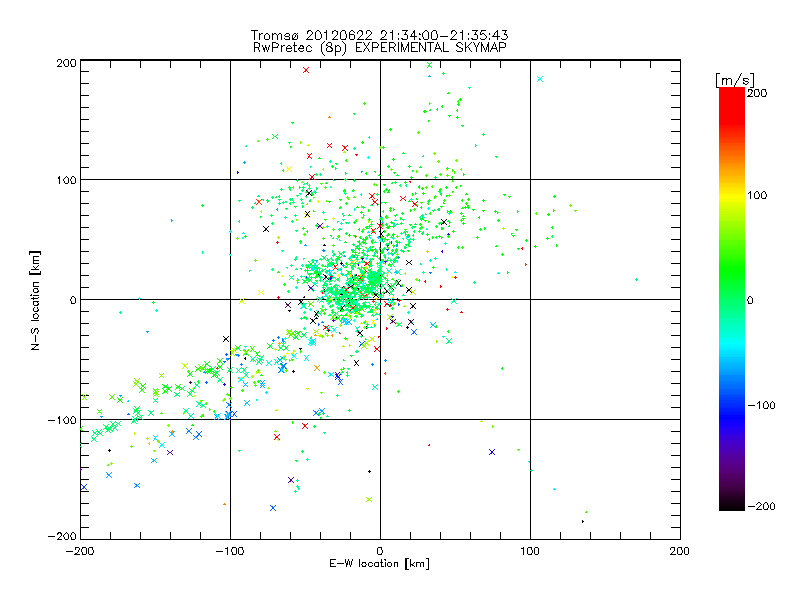Click the y-axis tick label '0'

click(x=73, y=300)
